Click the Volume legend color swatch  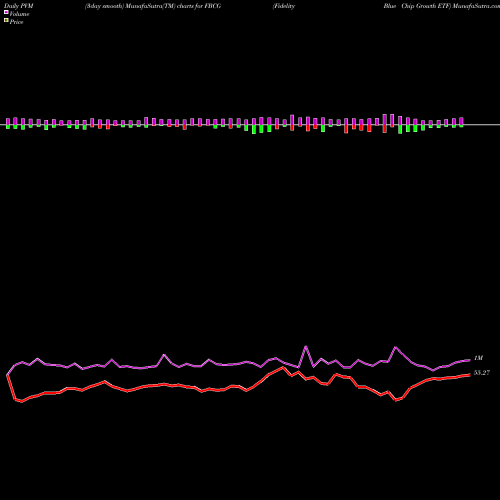(6, 13)
